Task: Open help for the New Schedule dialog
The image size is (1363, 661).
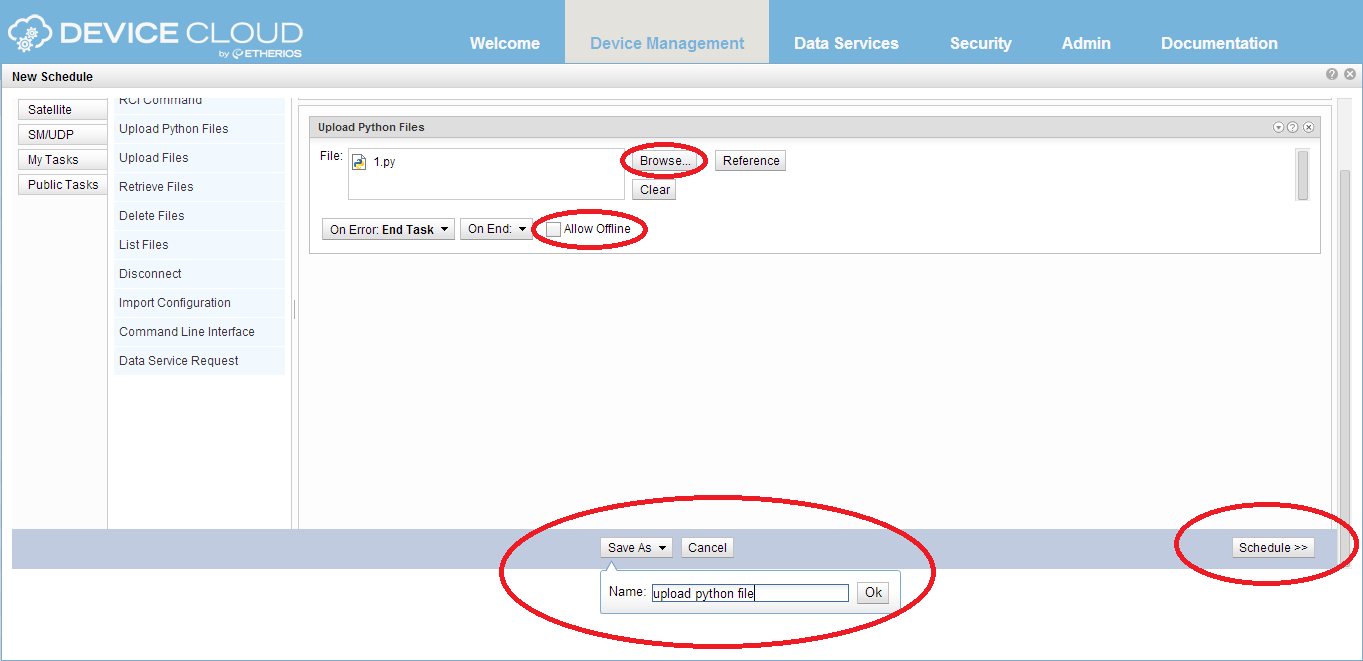Action: point(1332,75)
